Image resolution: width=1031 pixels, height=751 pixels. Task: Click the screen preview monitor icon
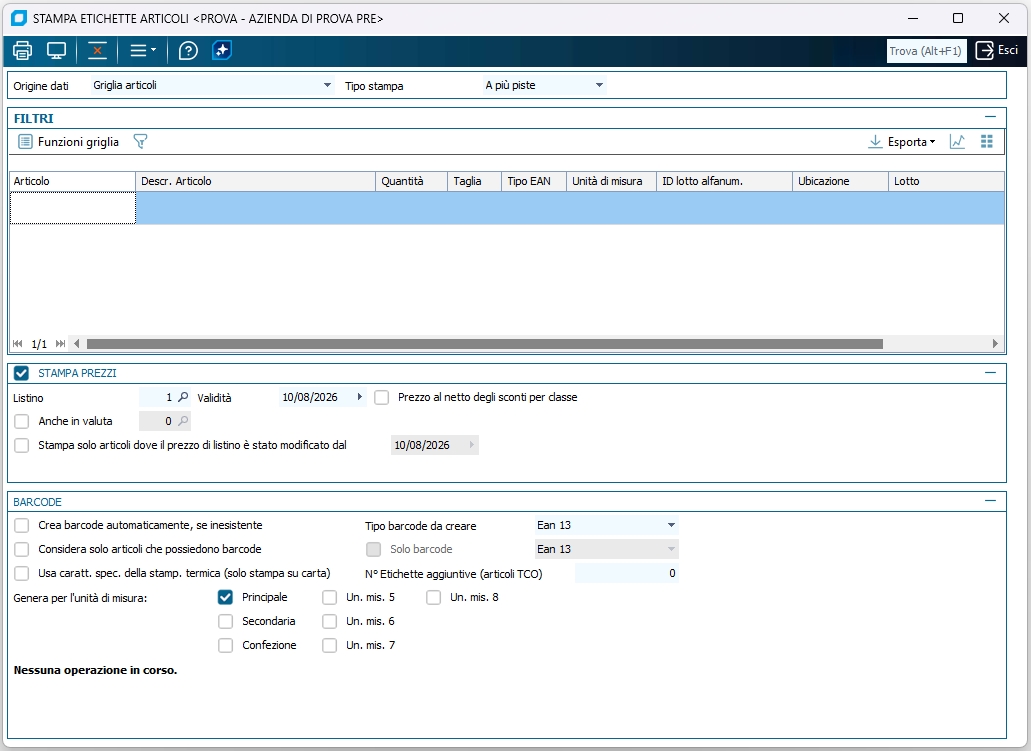(x=57, y=51)
